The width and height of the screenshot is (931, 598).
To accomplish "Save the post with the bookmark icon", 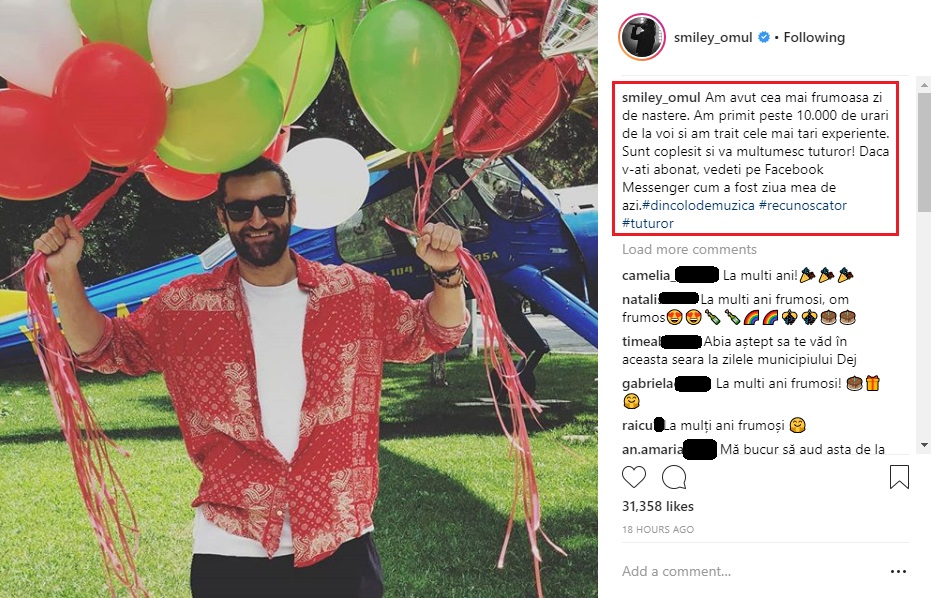I will [899, 476].
